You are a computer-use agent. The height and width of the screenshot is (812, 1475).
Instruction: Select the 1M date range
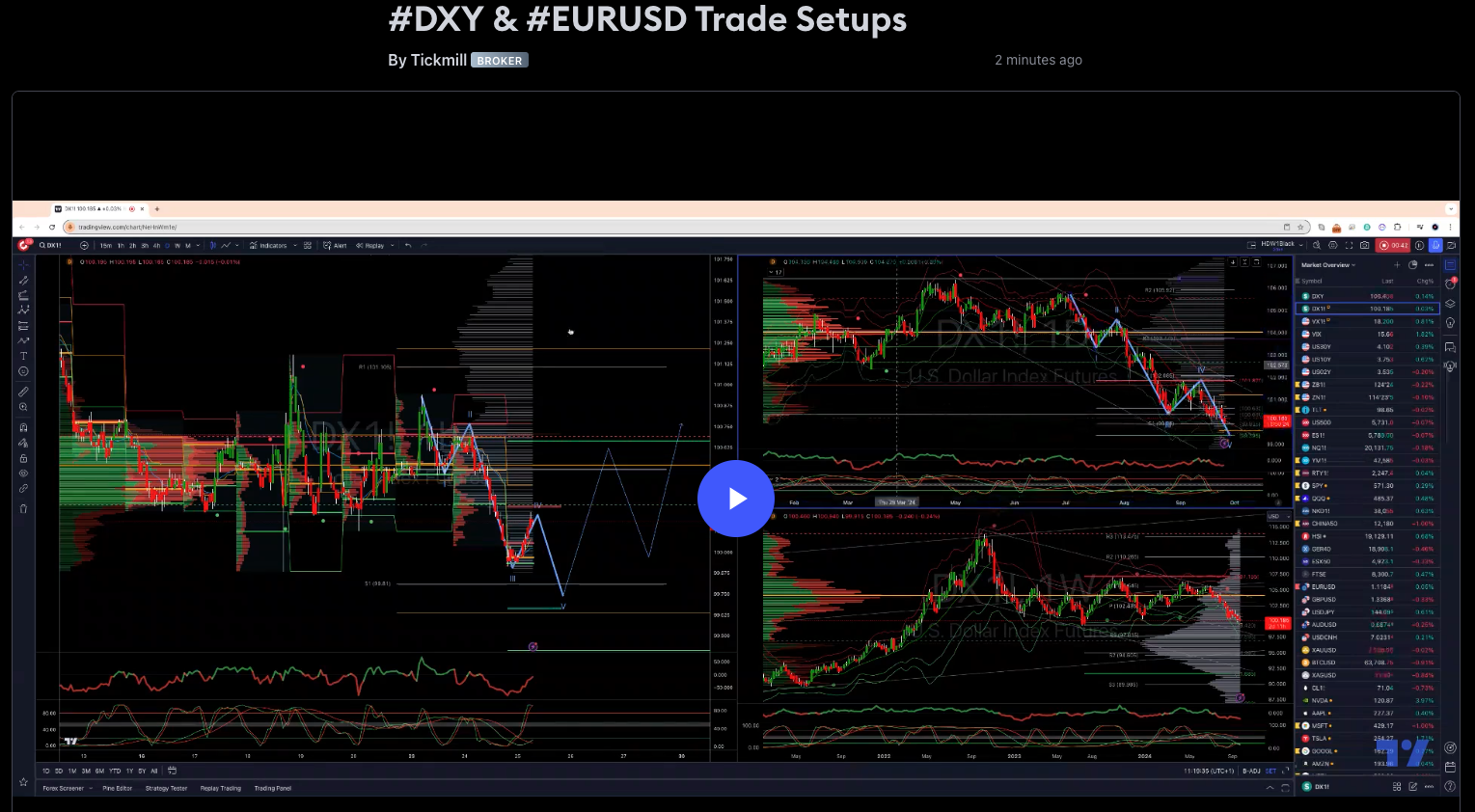coord(71,771)
